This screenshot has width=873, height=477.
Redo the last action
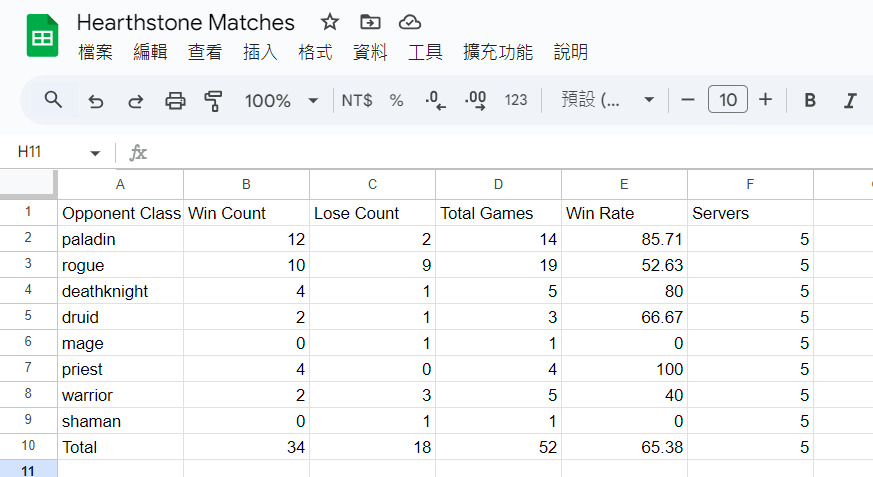(135, 101)
